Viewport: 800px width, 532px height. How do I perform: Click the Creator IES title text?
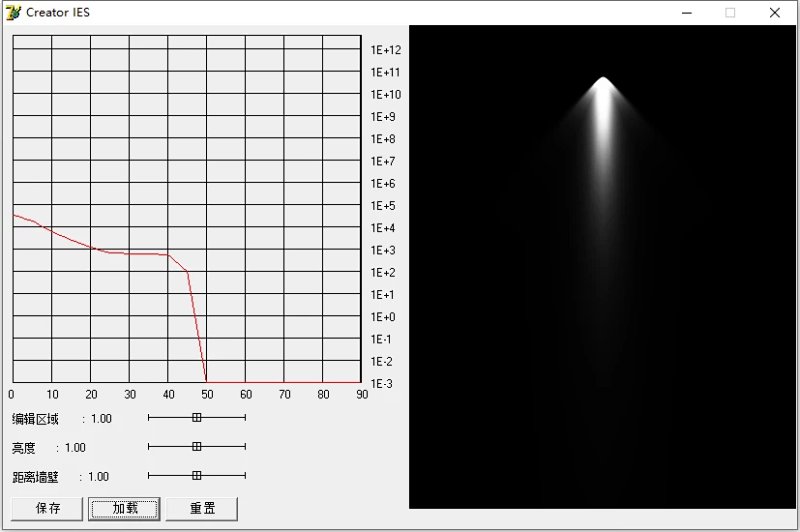pos(58,13)
